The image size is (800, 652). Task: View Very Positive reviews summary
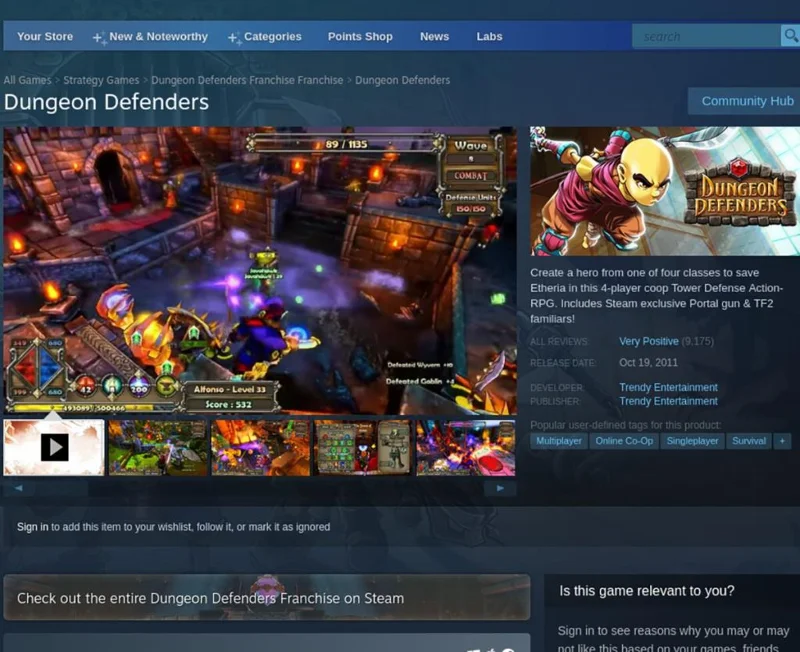648,341
